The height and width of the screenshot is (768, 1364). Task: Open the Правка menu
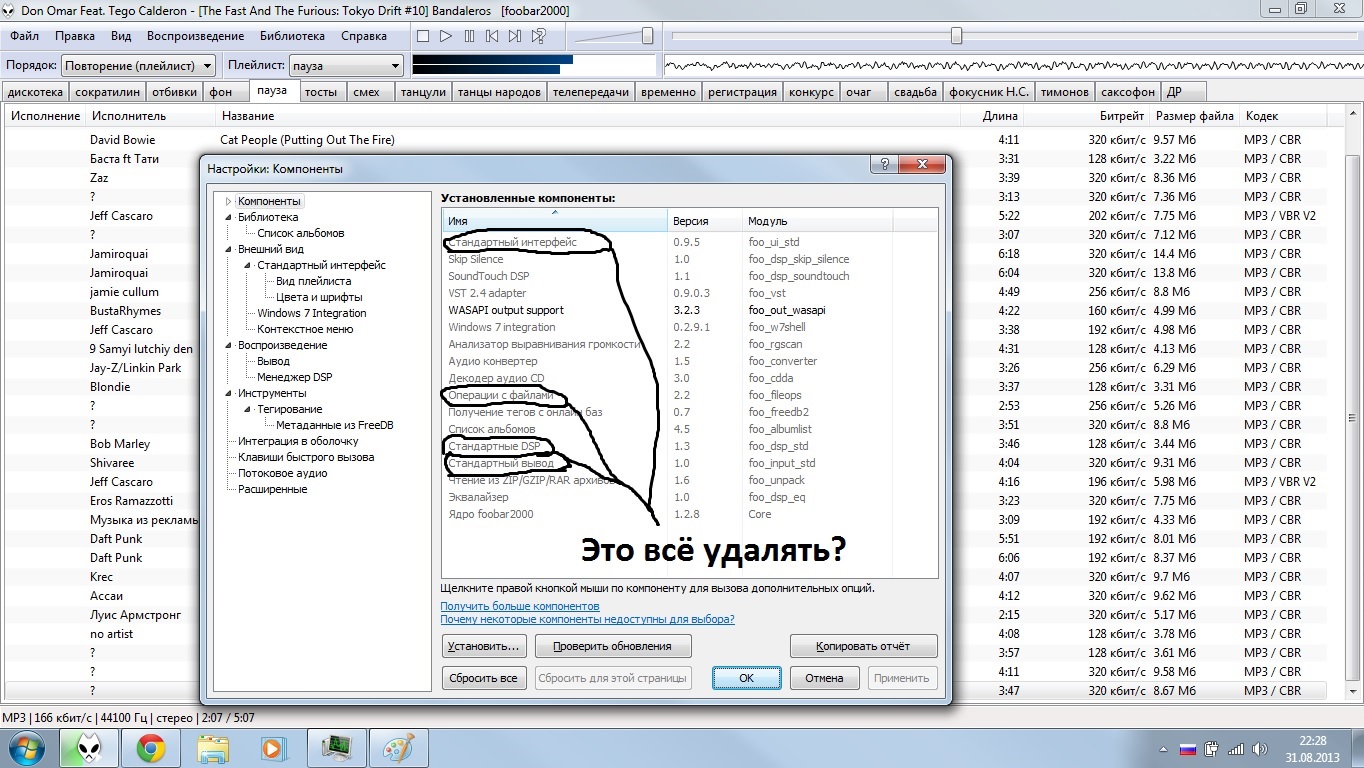click(x=75, y=36)
